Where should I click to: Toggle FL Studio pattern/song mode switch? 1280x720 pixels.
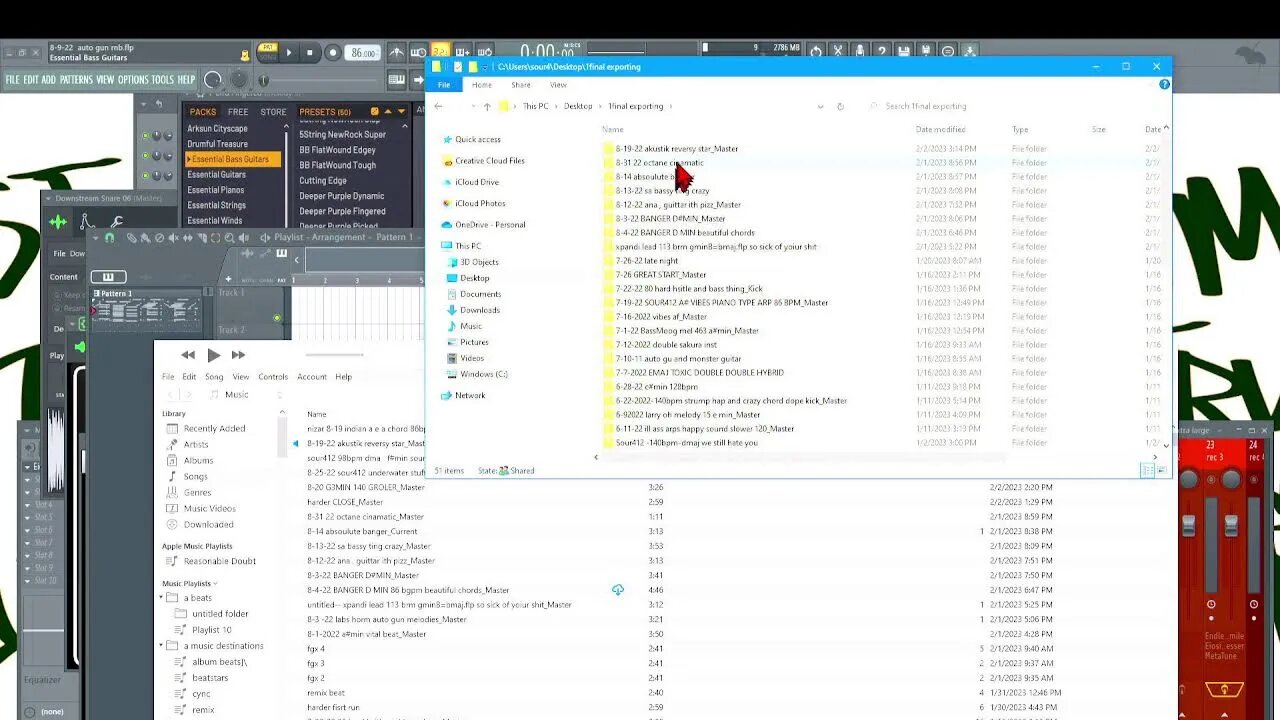[x=267, y=52]
